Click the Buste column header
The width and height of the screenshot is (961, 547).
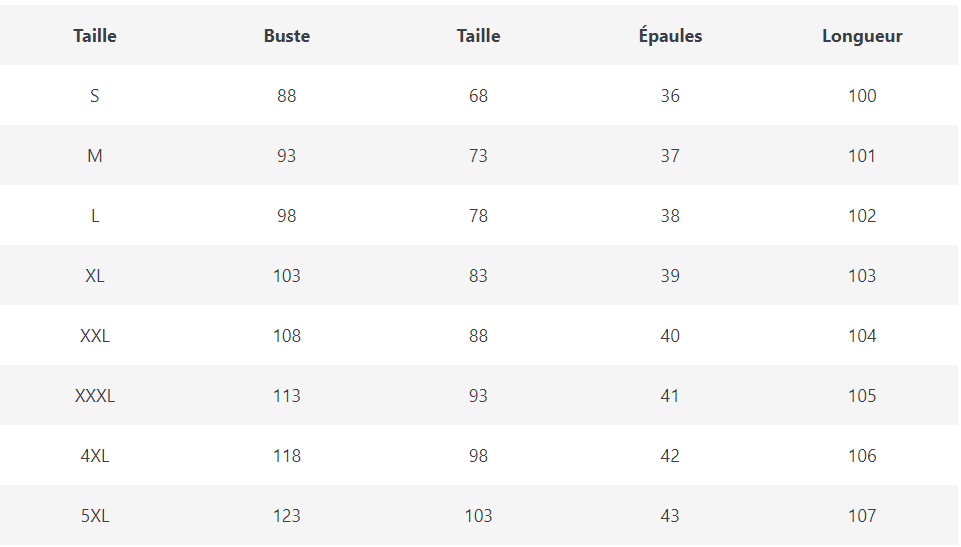[287, 36]
